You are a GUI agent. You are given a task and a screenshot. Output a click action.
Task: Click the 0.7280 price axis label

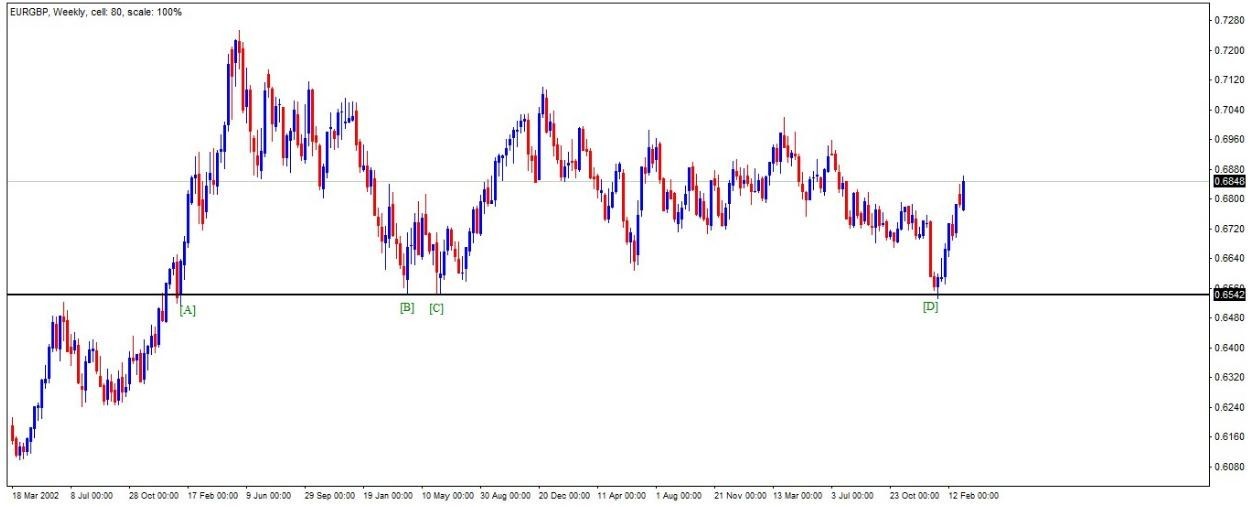click(1229, 20)
